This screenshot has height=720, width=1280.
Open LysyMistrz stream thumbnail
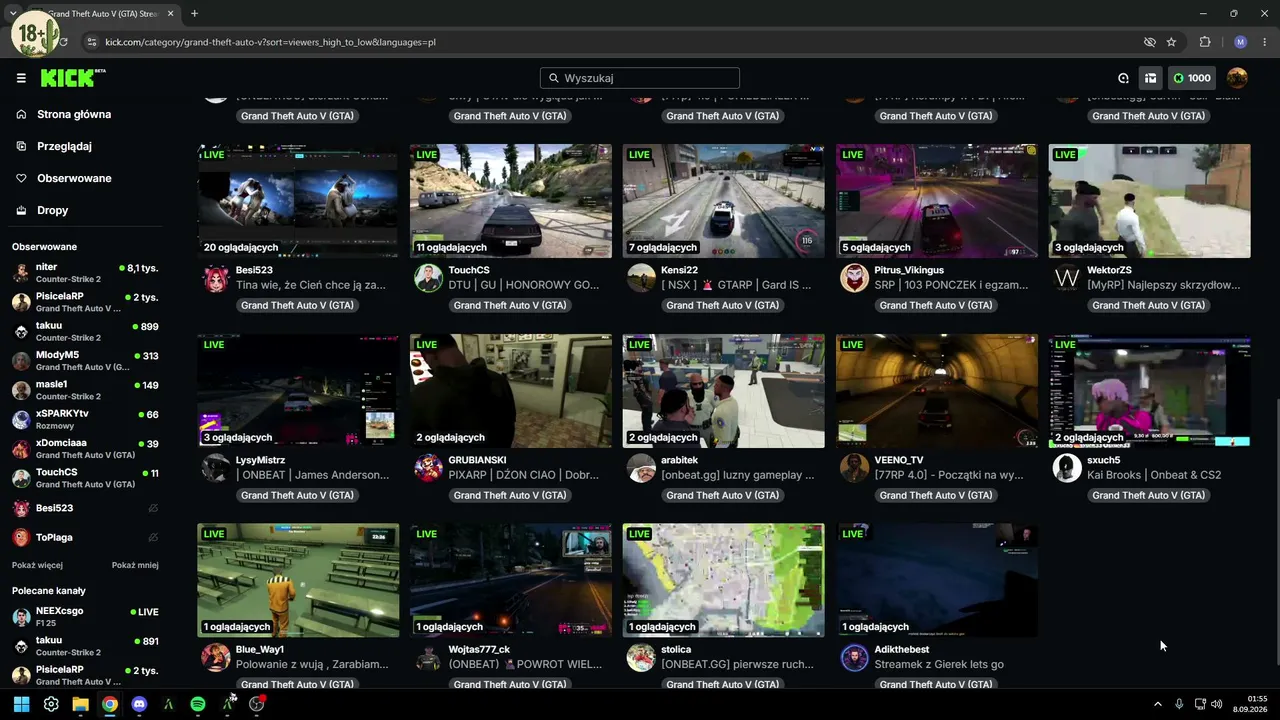pos(298,391)
